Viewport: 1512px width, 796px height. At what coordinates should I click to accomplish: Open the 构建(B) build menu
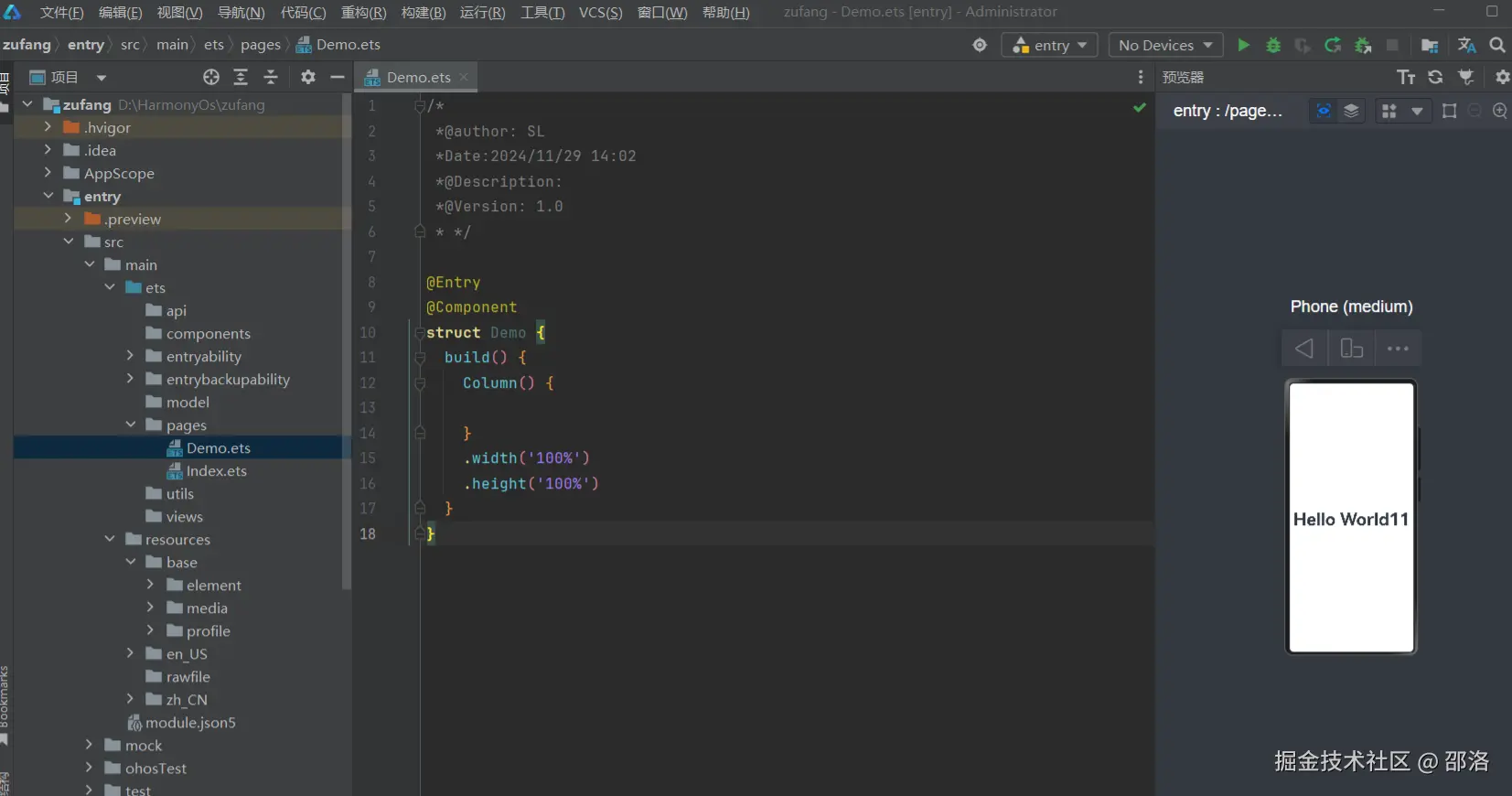coord(423,13)
